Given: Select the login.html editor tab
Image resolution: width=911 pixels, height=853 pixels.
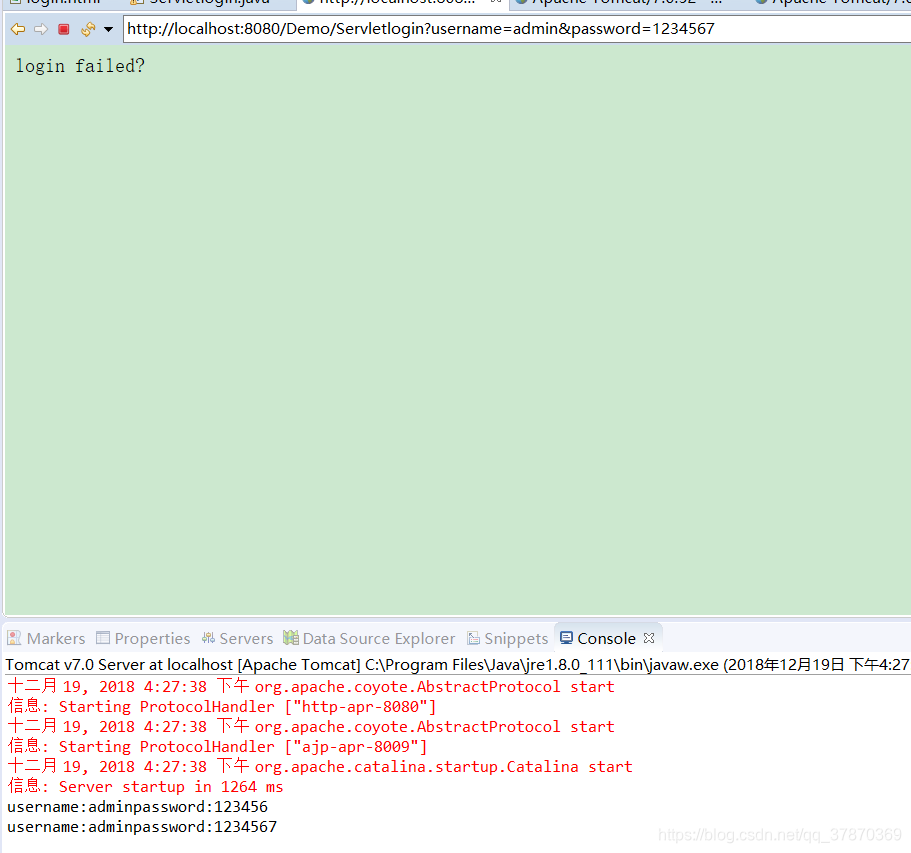Looking at the screenshot, I should [58, 2].
